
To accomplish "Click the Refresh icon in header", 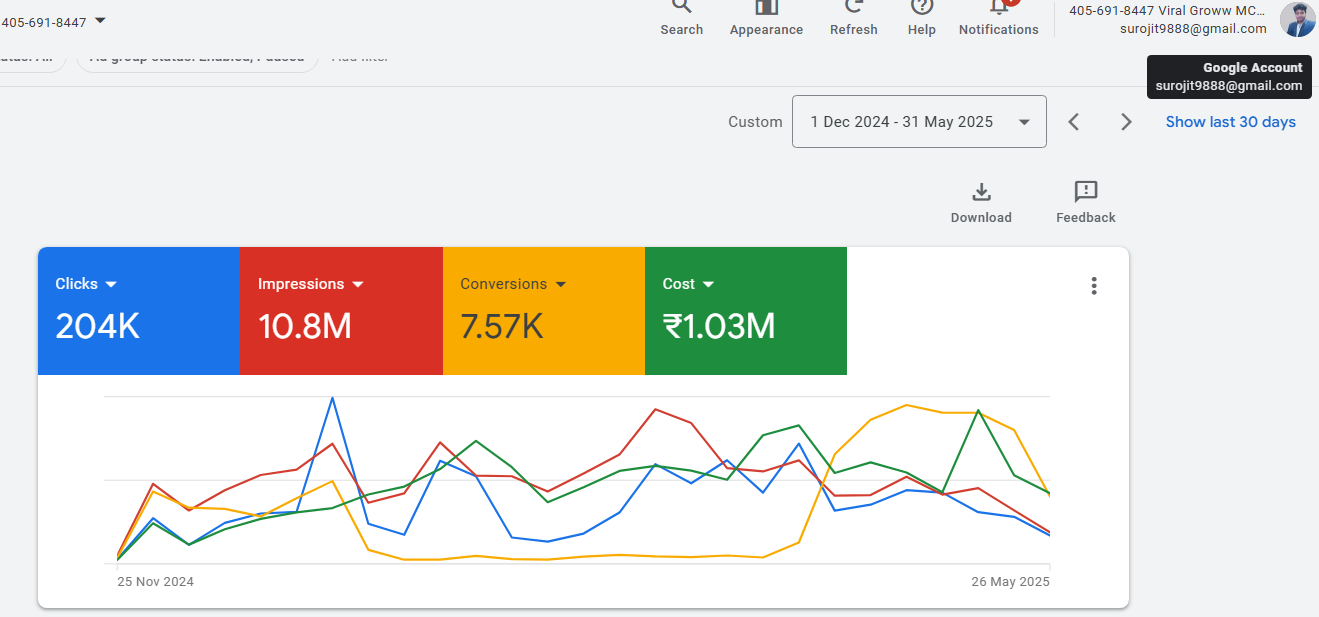I will [853, 8].
